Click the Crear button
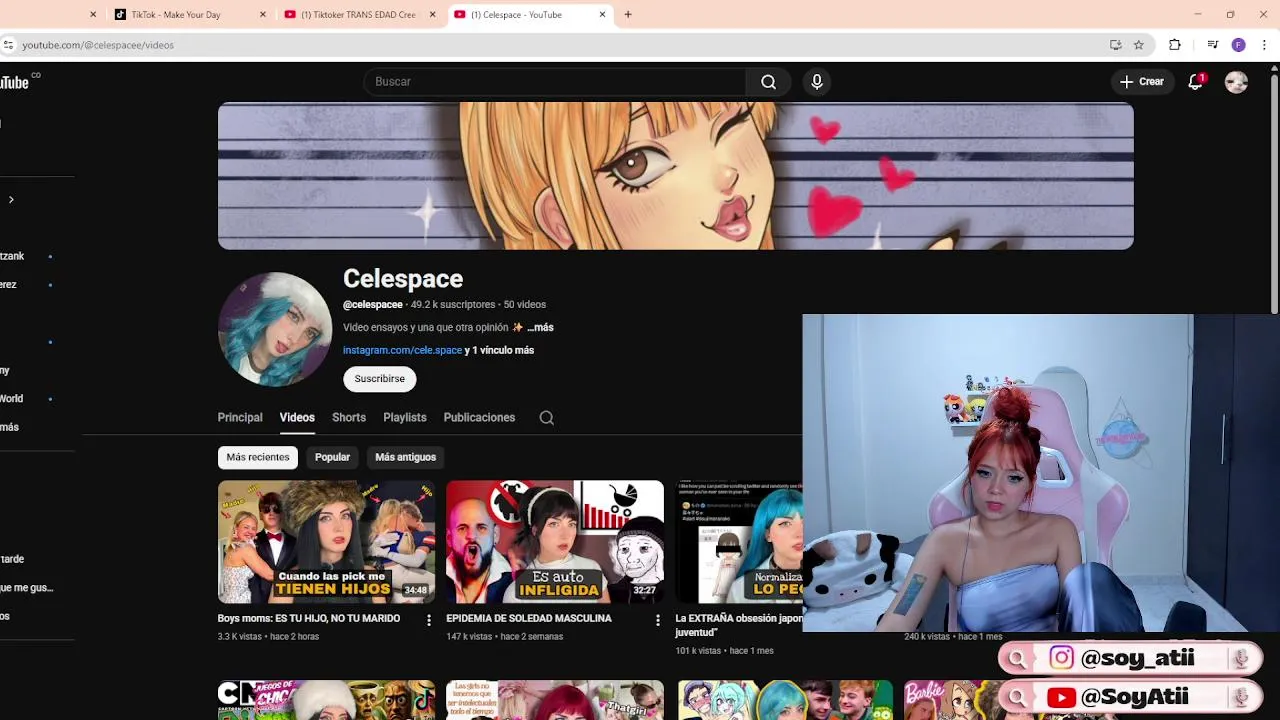Viewport: 1280px width, 720px height. click(x=1141, y=82)
